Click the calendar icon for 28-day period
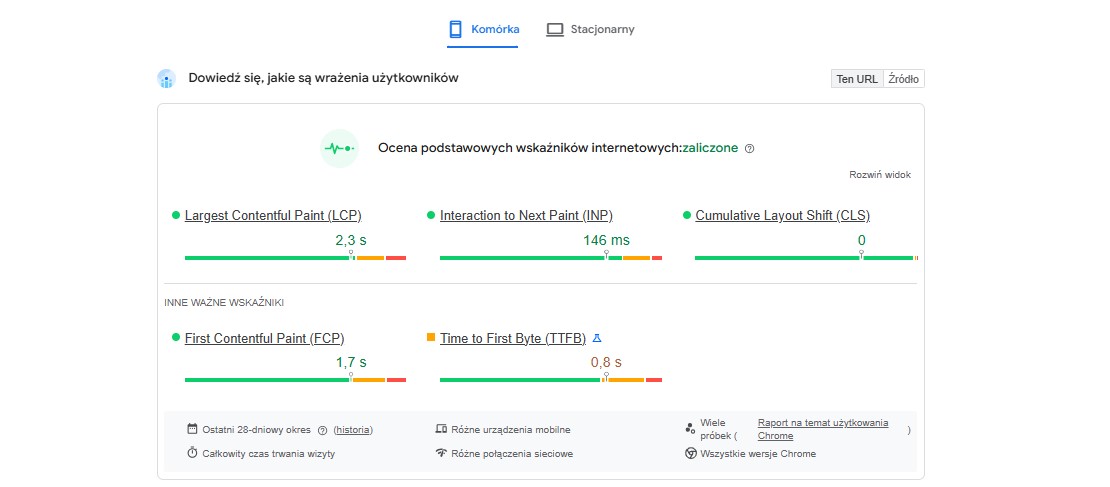This screenshot has width=1110, height=487. pyautogui.click(x=192, y=429)
